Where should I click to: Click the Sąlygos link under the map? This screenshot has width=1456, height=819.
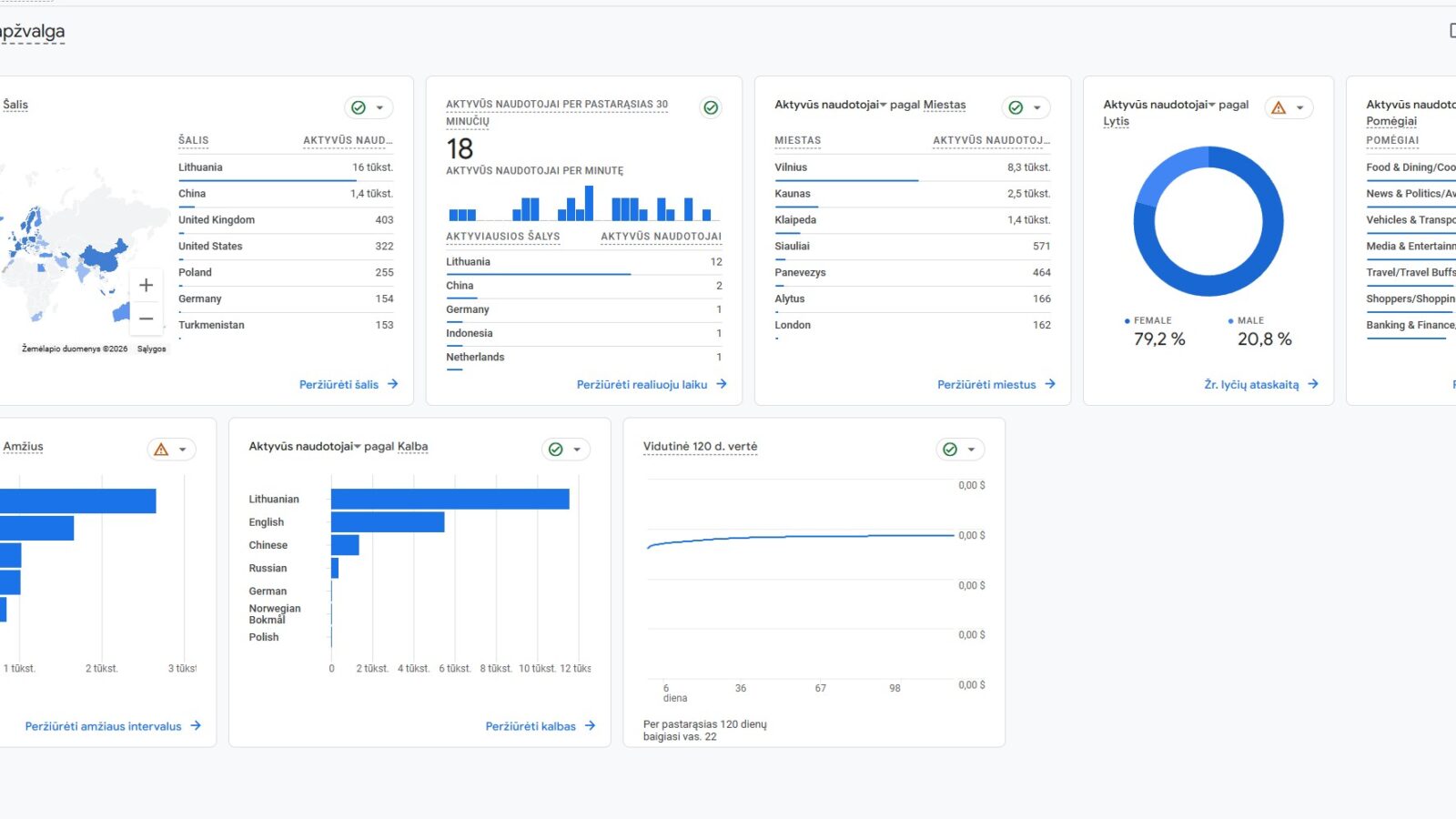tap(151, 348)
